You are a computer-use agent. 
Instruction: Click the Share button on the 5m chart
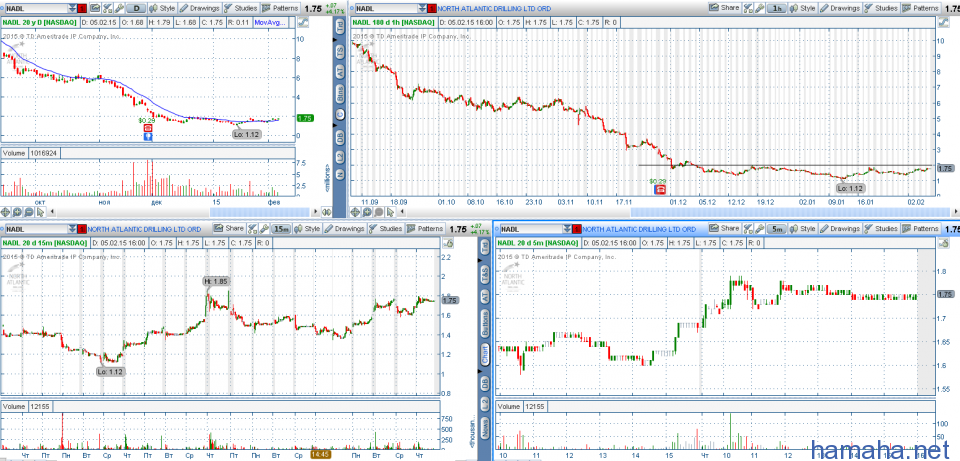(x=724, y=228)
